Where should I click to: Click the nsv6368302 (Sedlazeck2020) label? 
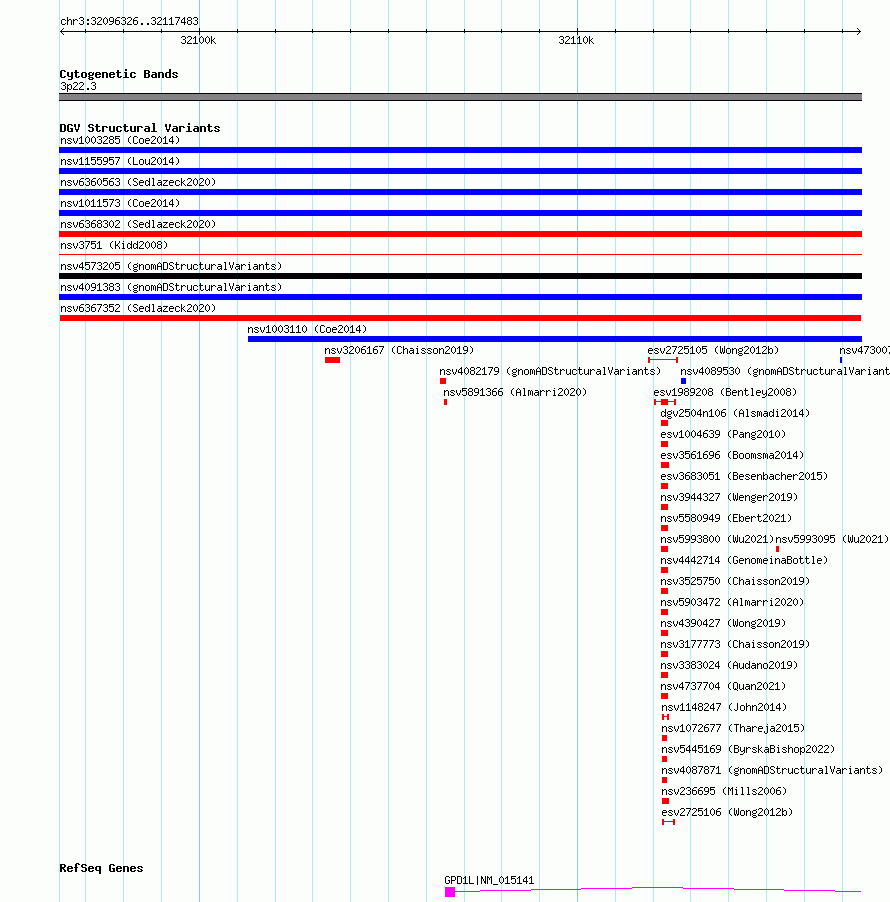[138, 224]
